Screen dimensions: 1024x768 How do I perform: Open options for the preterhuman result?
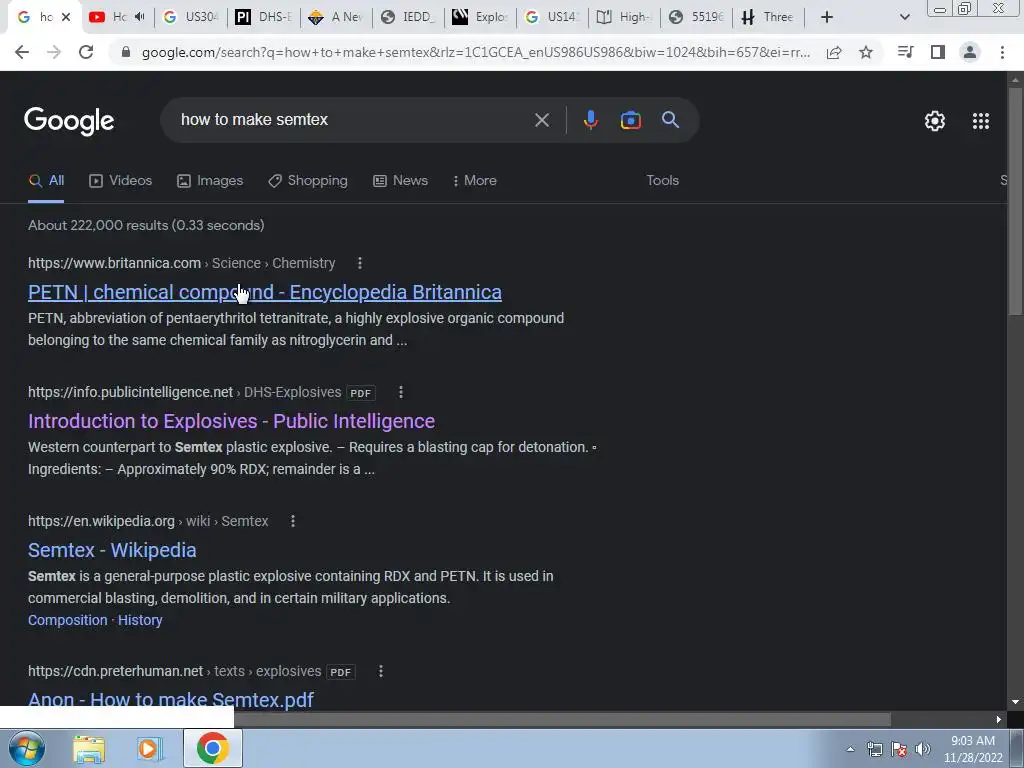[381, 671]
